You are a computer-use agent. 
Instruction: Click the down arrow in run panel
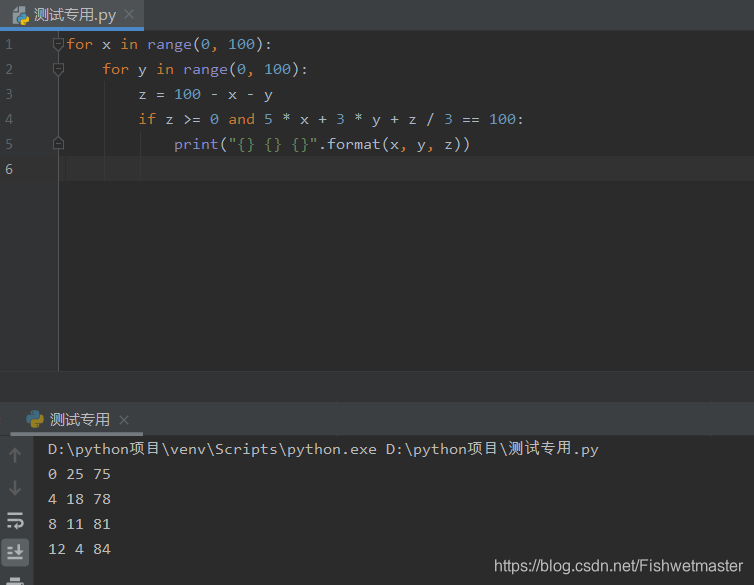pos(15,488)
